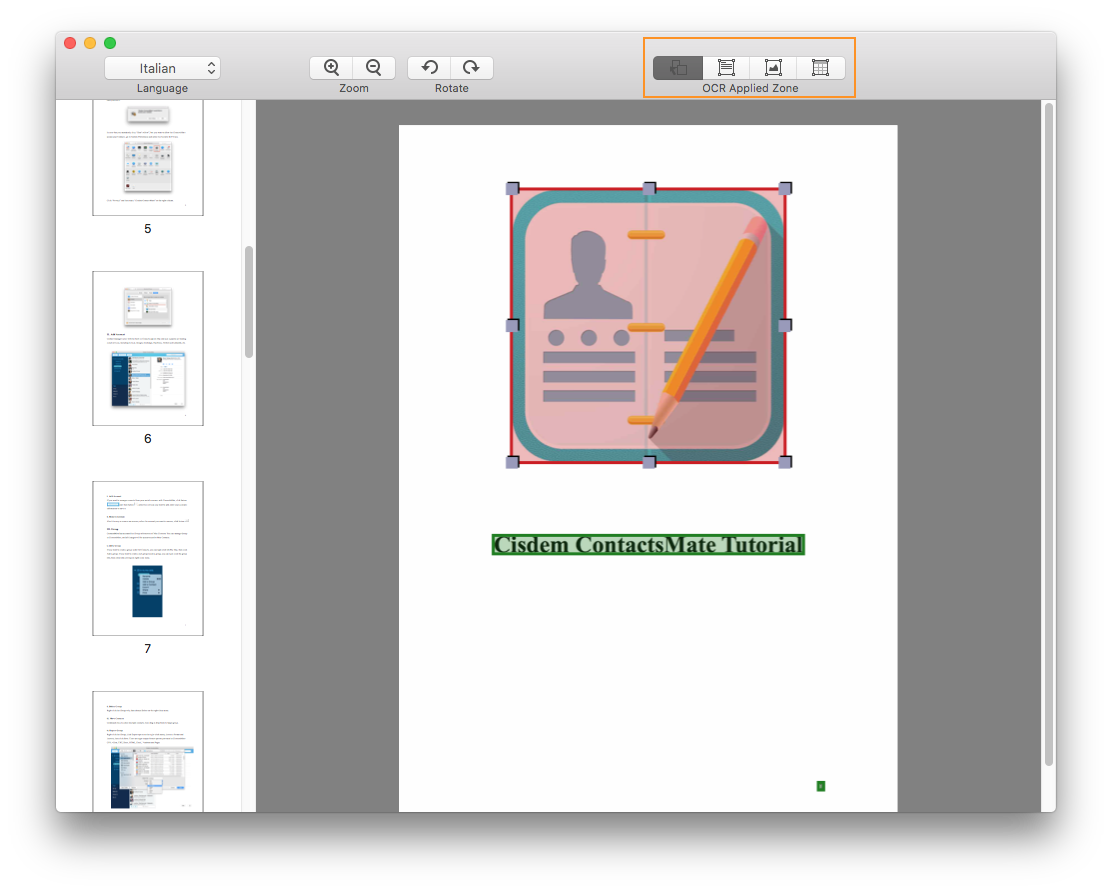The height and width of the screenshot is (892, 1112).
Task: Click the Zoom In magnifier button
Action: pyautogui.click(x=331, y=67)
